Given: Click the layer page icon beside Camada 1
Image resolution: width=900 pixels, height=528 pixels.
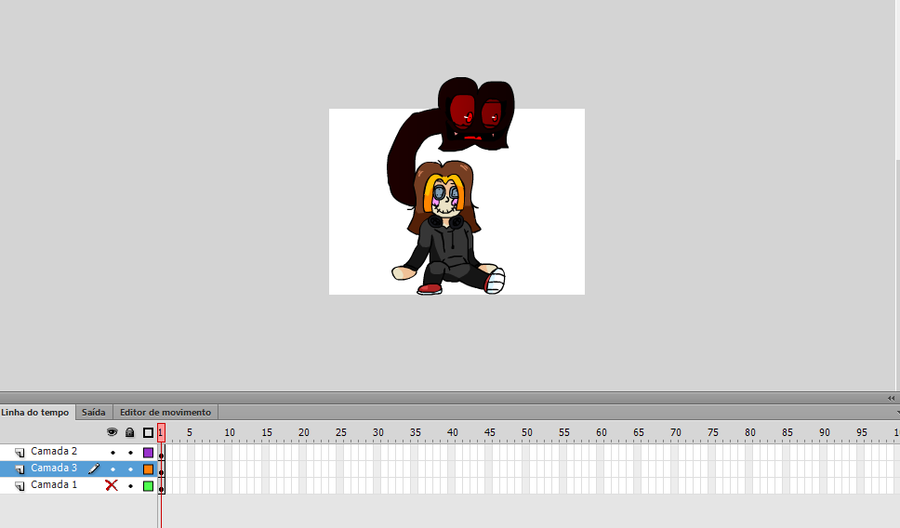Looking at the screenshot, I should pos(20,486).
